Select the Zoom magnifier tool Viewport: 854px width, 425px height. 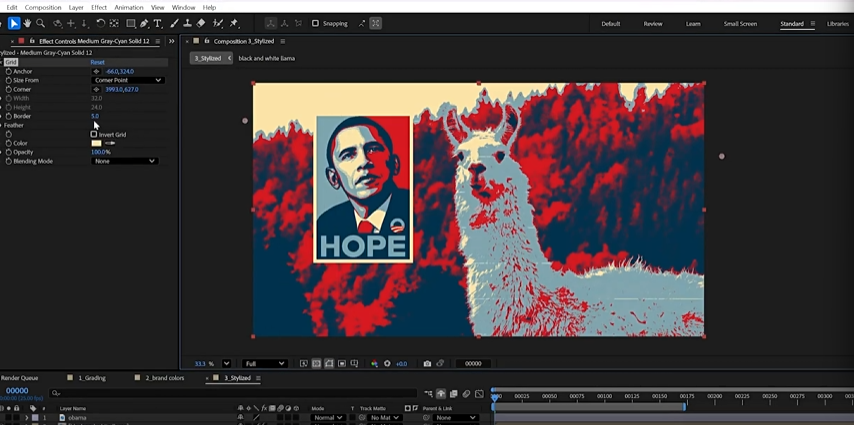pos(41,23)
